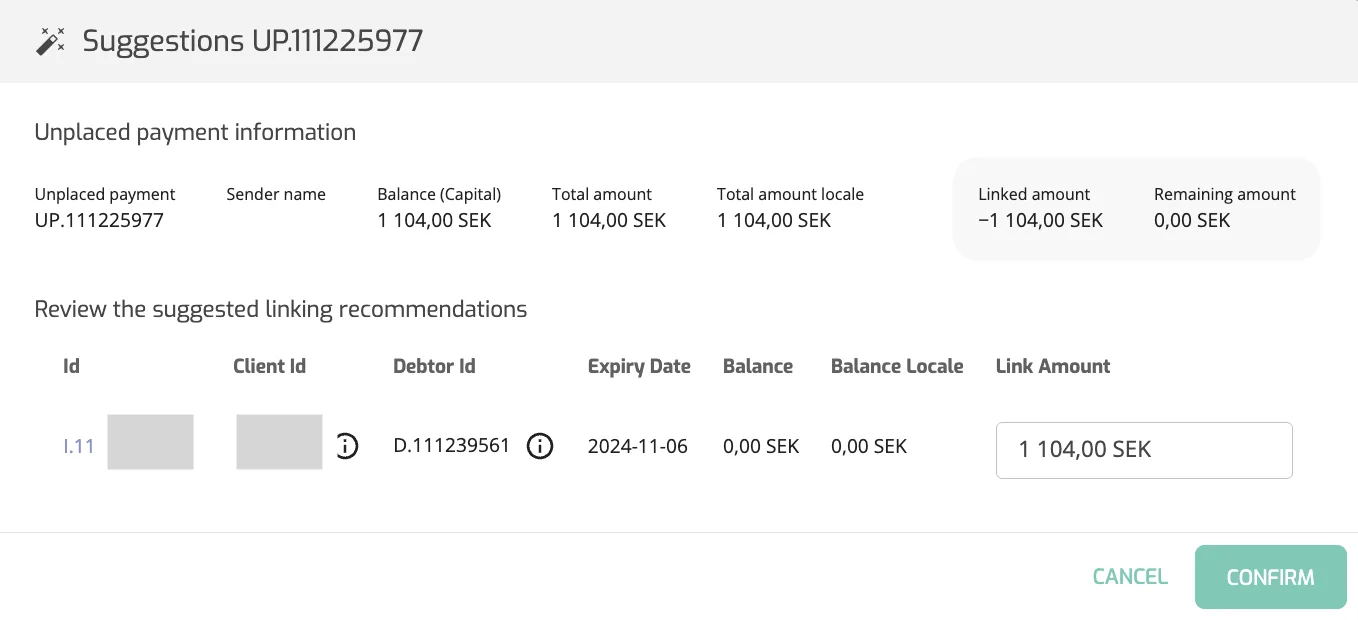Open the info icon beside D.111239561

[x=540, y=446]
